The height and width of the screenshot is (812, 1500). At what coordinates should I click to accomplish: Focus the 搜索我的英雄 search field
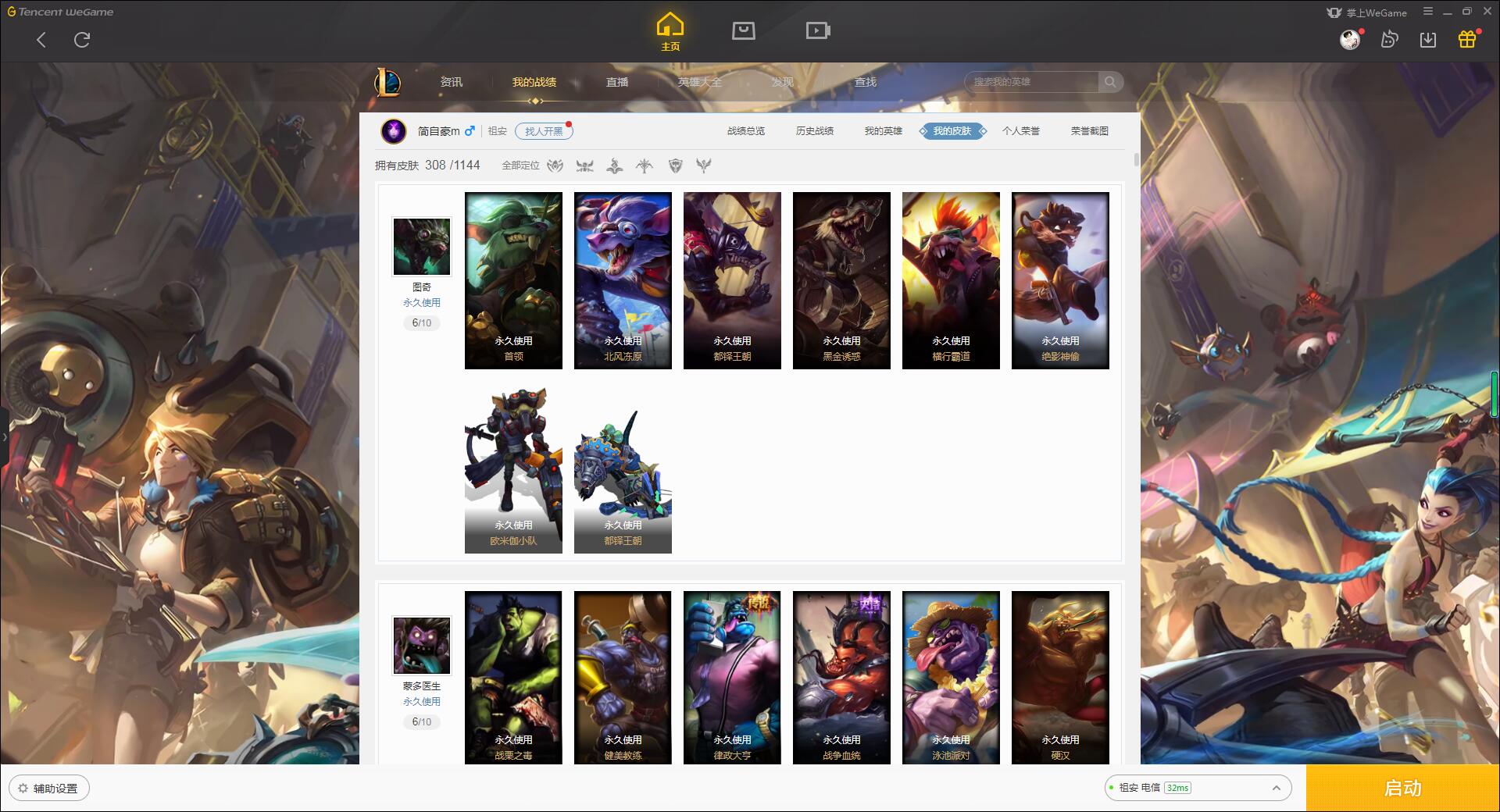[x=1032, y=82]
